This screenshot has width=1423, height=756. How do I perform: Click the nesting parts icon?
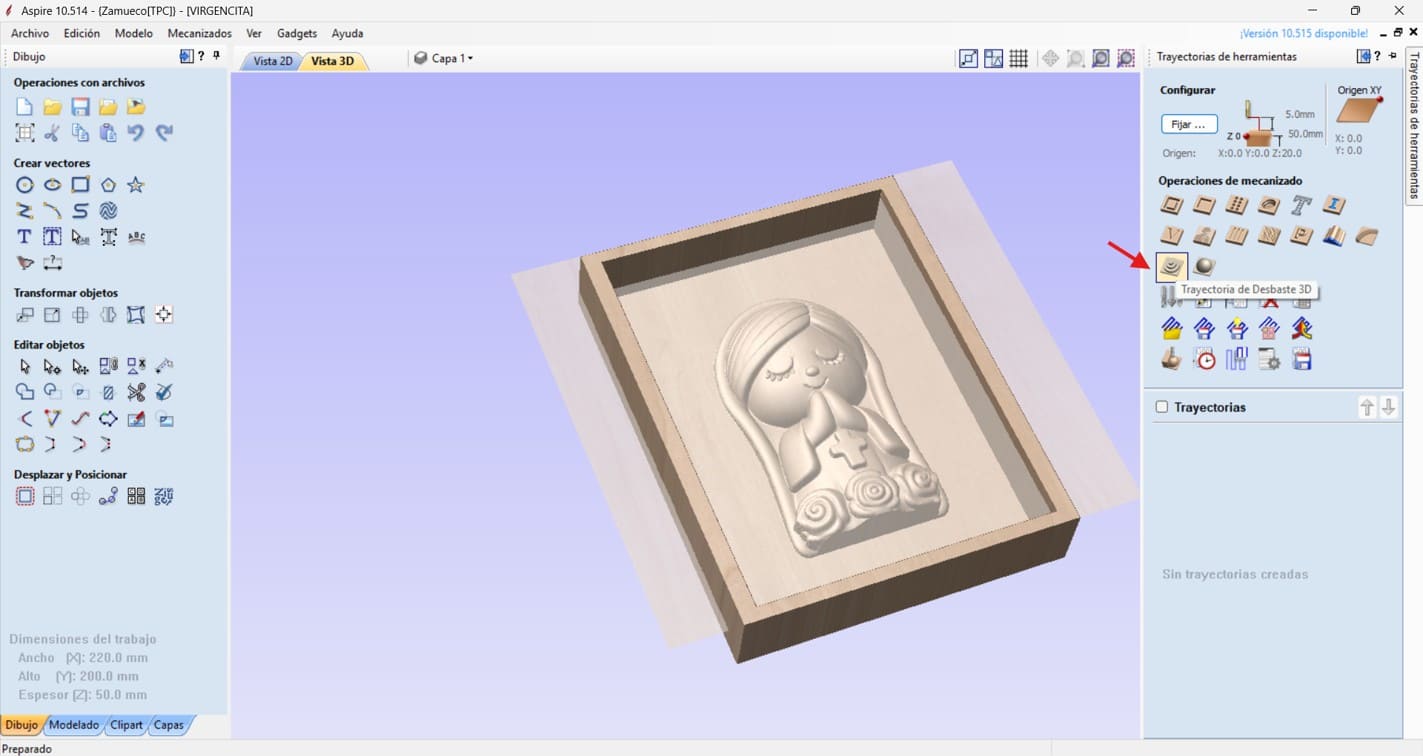coord(164,496)
